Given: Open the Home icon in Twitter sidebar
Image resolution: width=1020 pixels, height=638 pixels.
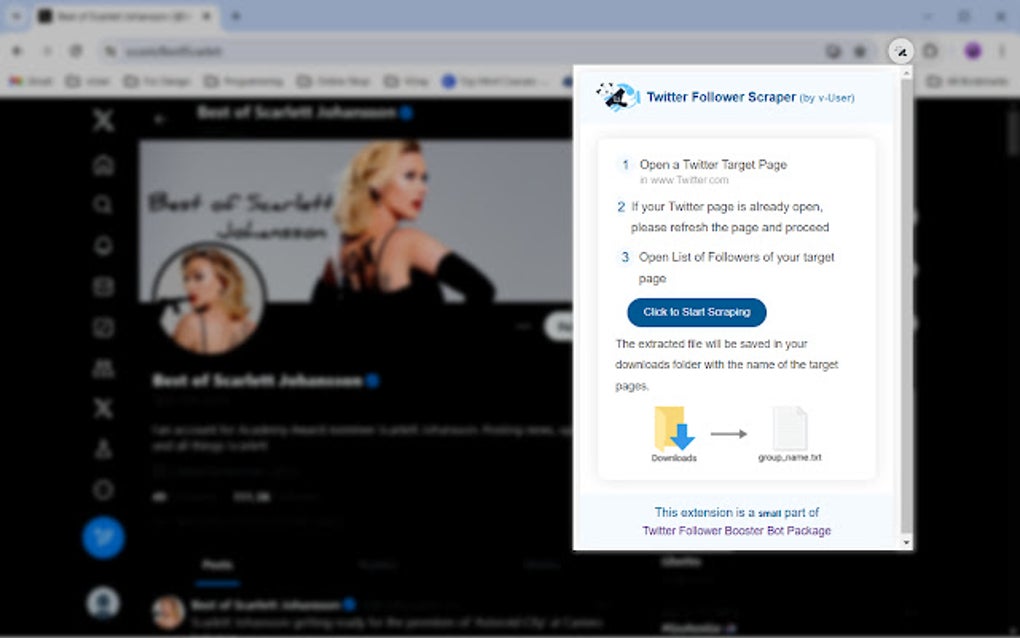Looking at the screenshot, I should (x=103, y=165).
